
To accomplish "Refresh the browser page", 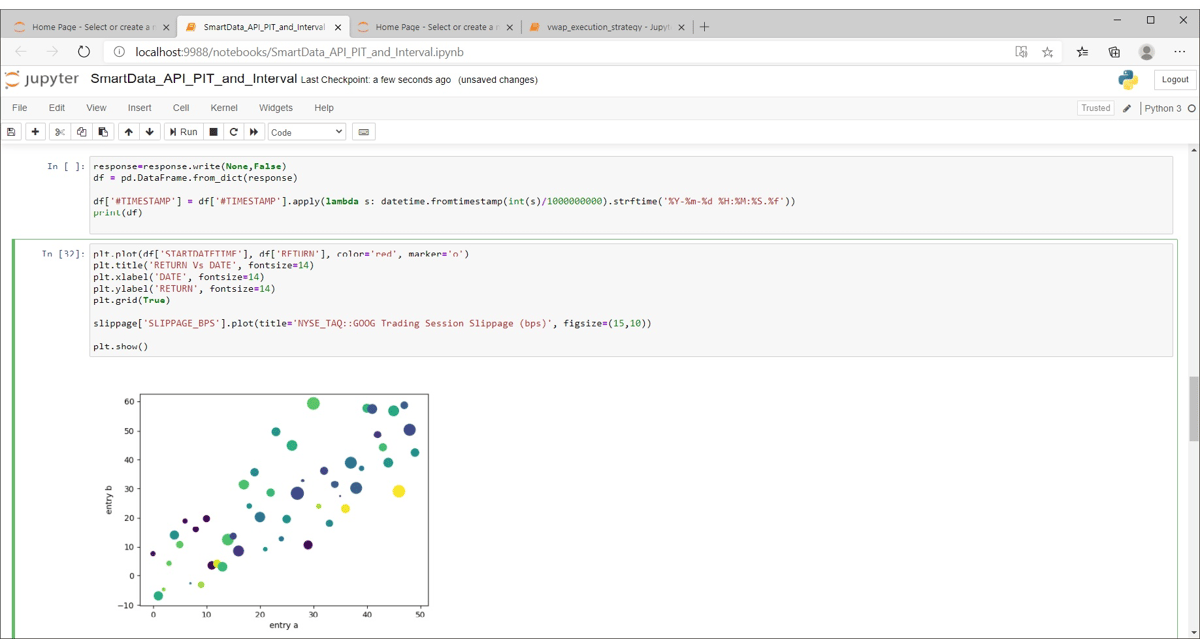I will (x=84, y=52).
